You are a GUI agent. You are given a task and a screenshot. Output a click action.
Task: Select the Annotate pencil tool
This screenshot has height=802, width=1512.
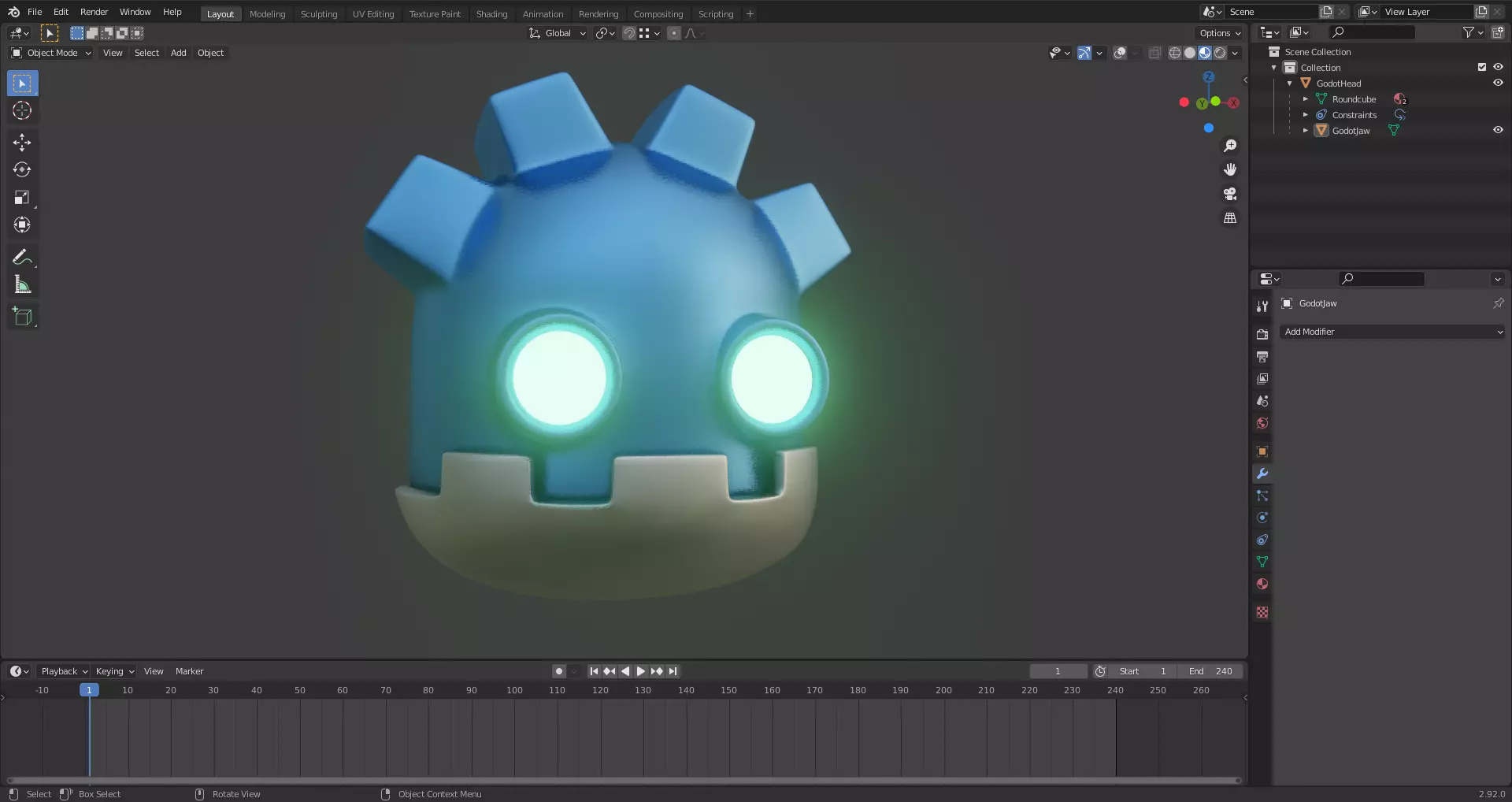22,257
